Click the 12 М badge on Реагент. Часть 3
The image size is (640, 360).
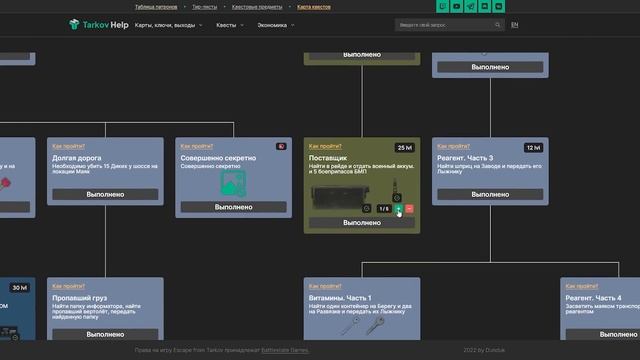[533, 148]
